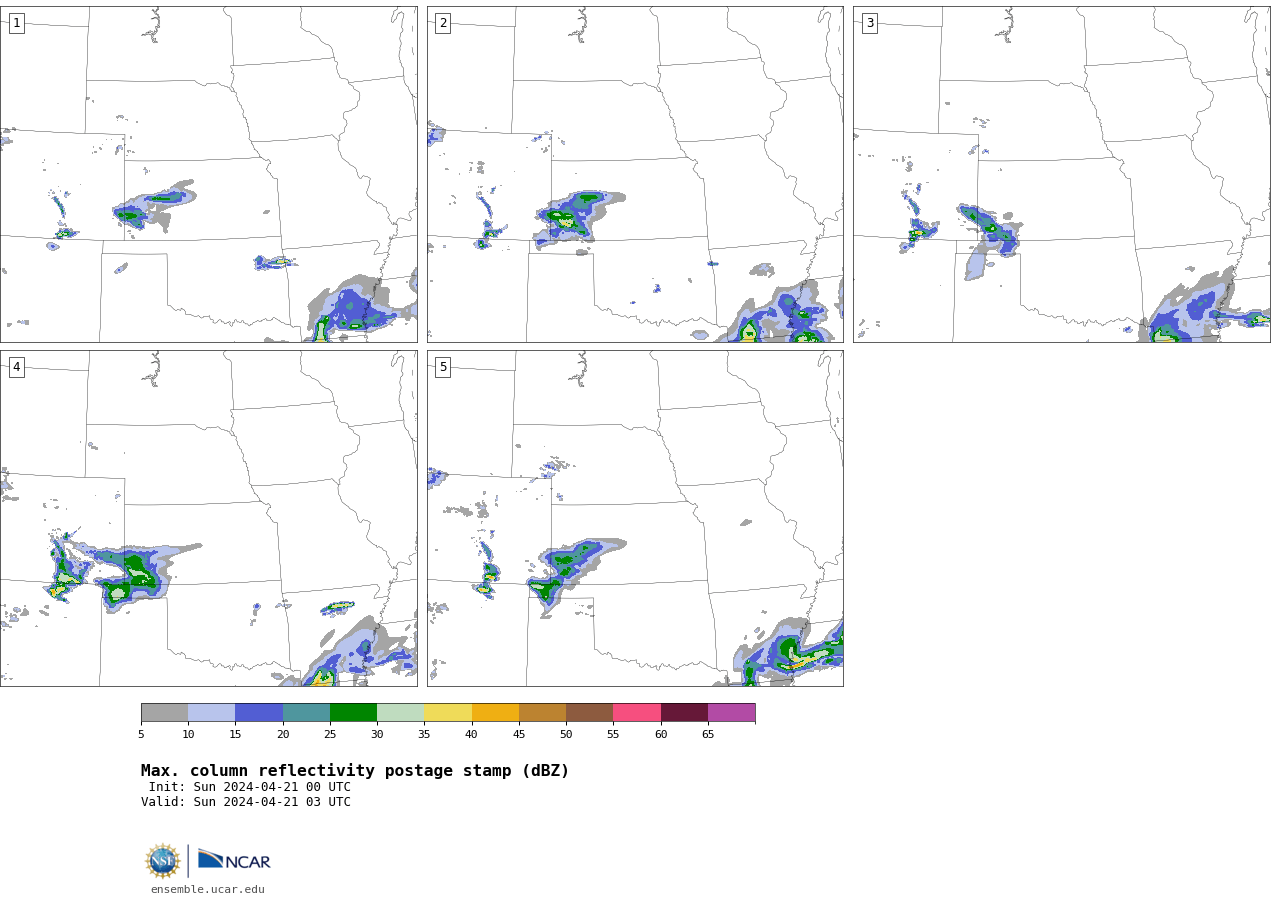Click the light blue 10-15 dBZ swatch

point(212,713)
